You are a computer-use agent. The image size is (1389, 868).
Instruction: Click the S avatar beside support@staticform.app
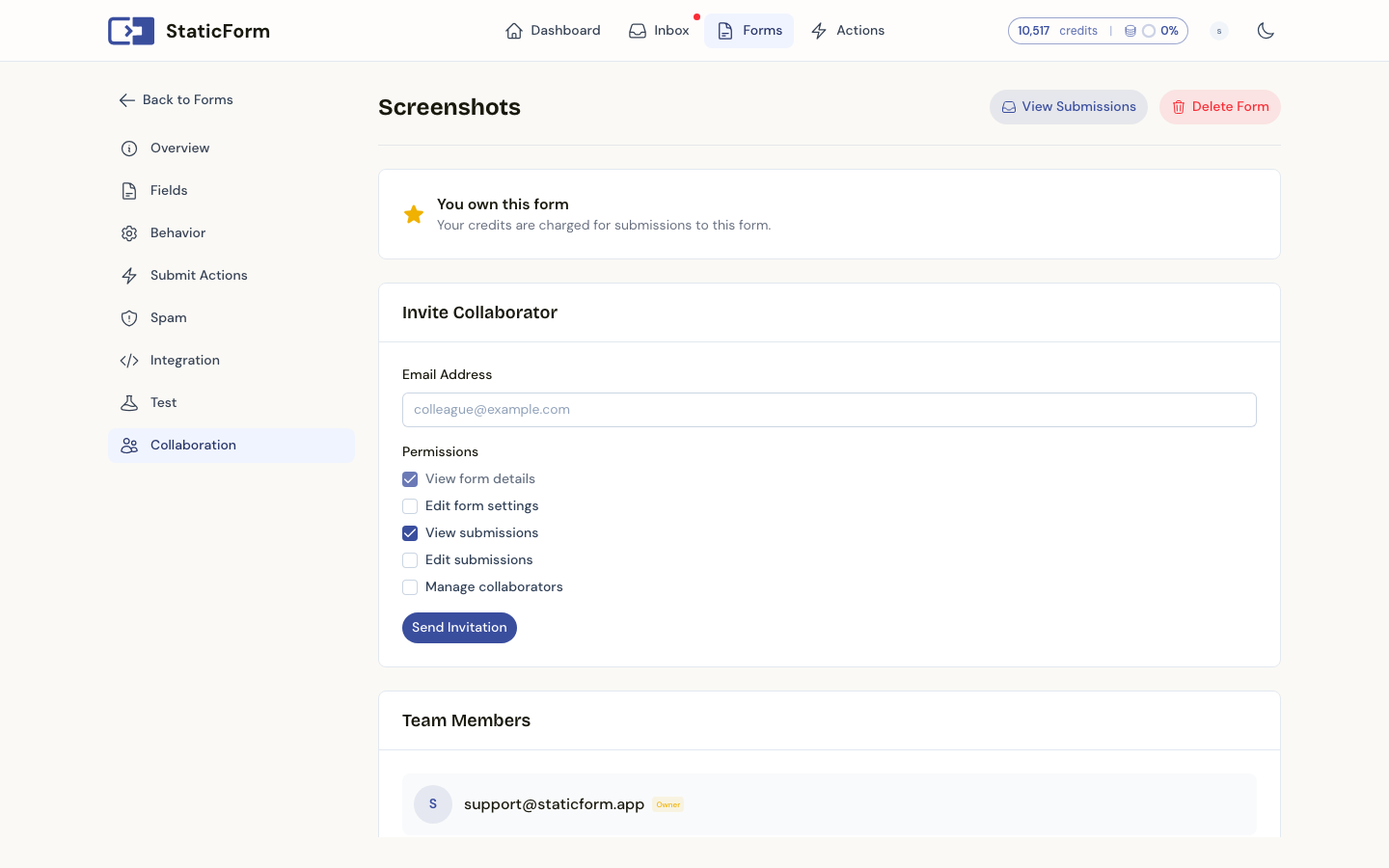(x=433, y=804)
